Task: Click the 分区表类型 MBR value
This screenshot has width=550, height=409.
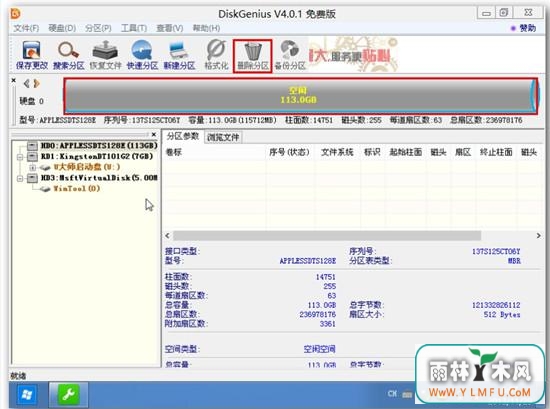Action: 514,261
